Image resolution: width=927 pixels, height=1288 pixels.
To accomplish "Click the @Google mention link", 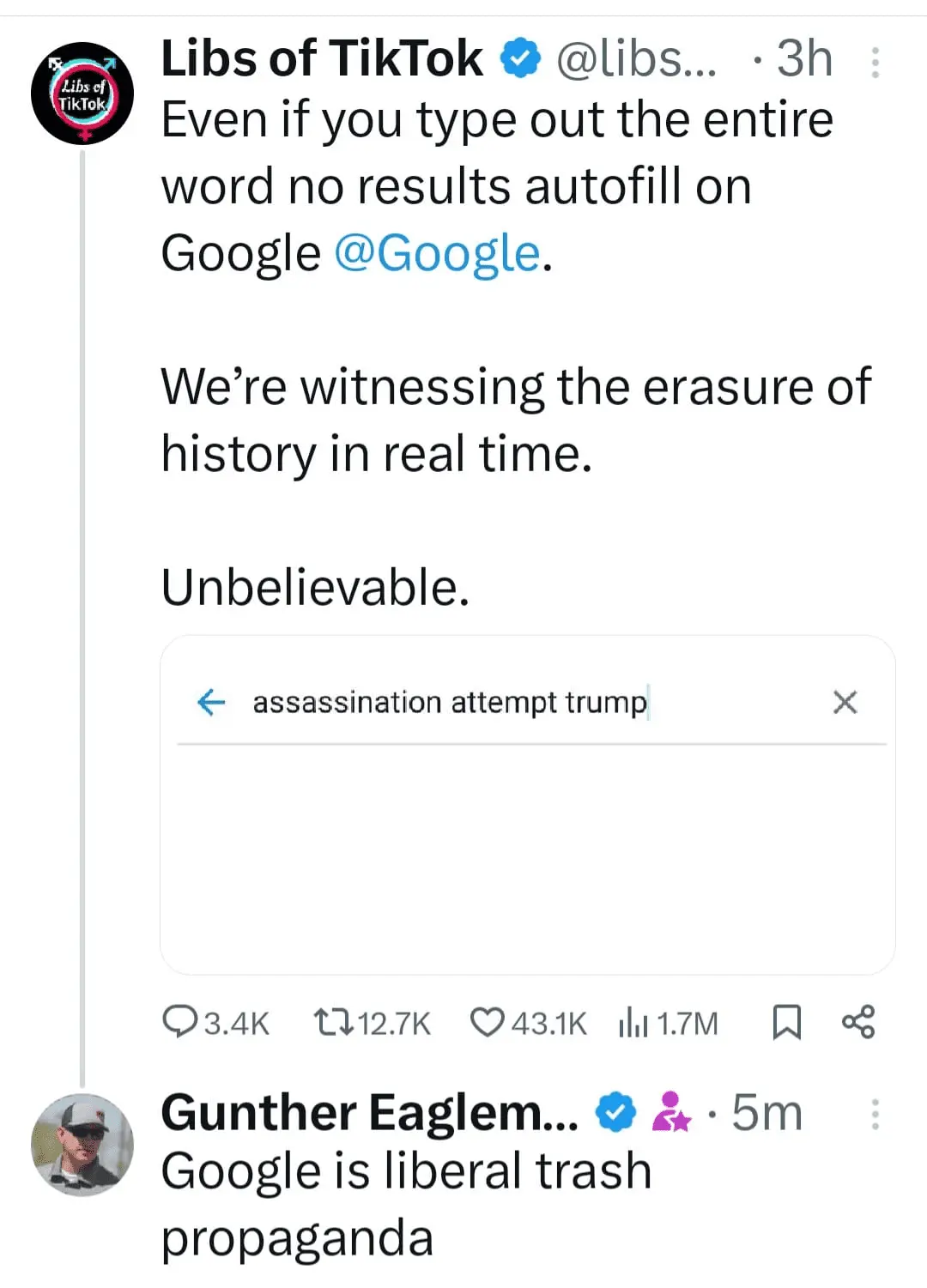I will point(437,254).
